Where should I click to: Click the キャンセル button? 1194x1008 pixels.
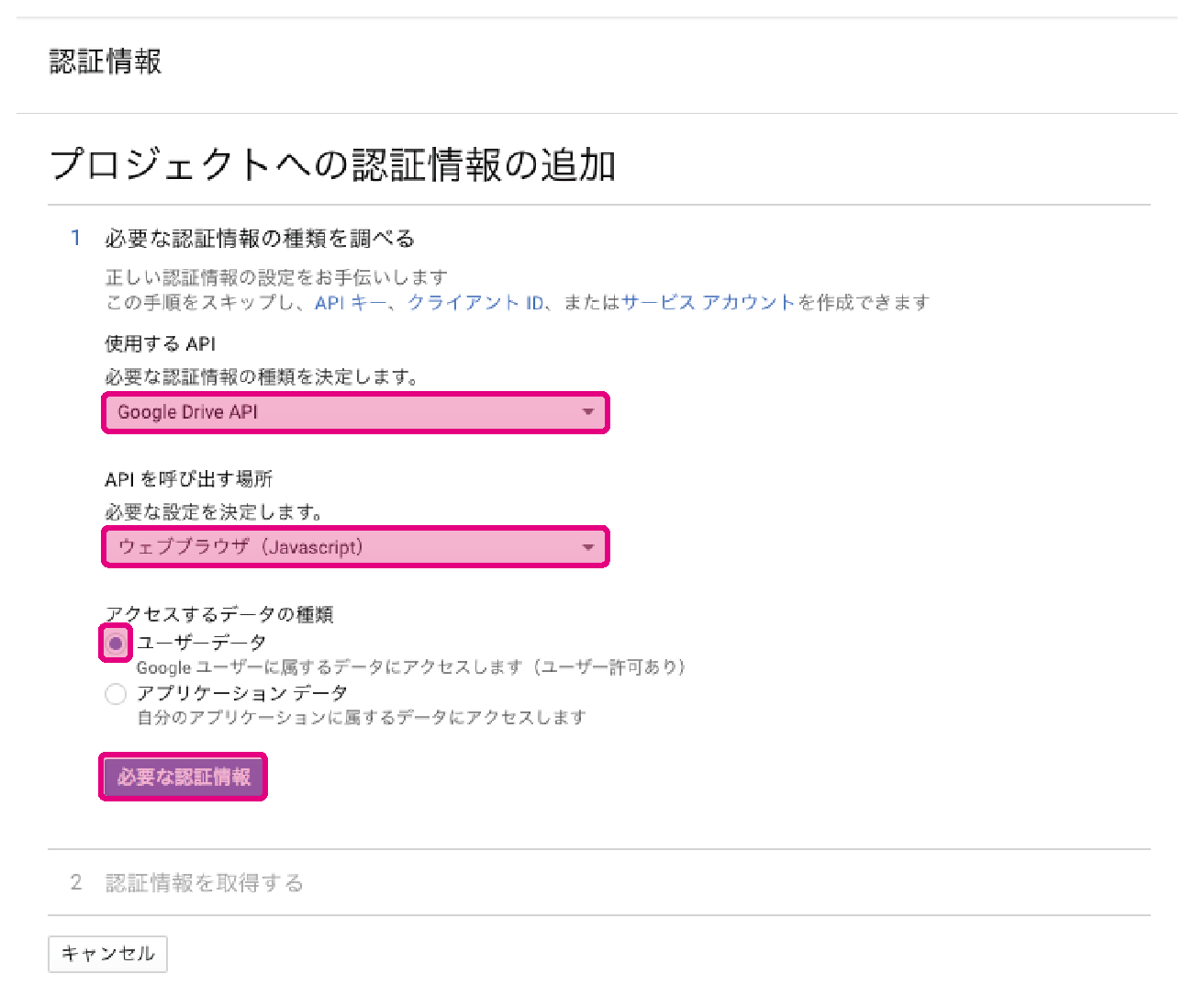click(x=107, y=954)
